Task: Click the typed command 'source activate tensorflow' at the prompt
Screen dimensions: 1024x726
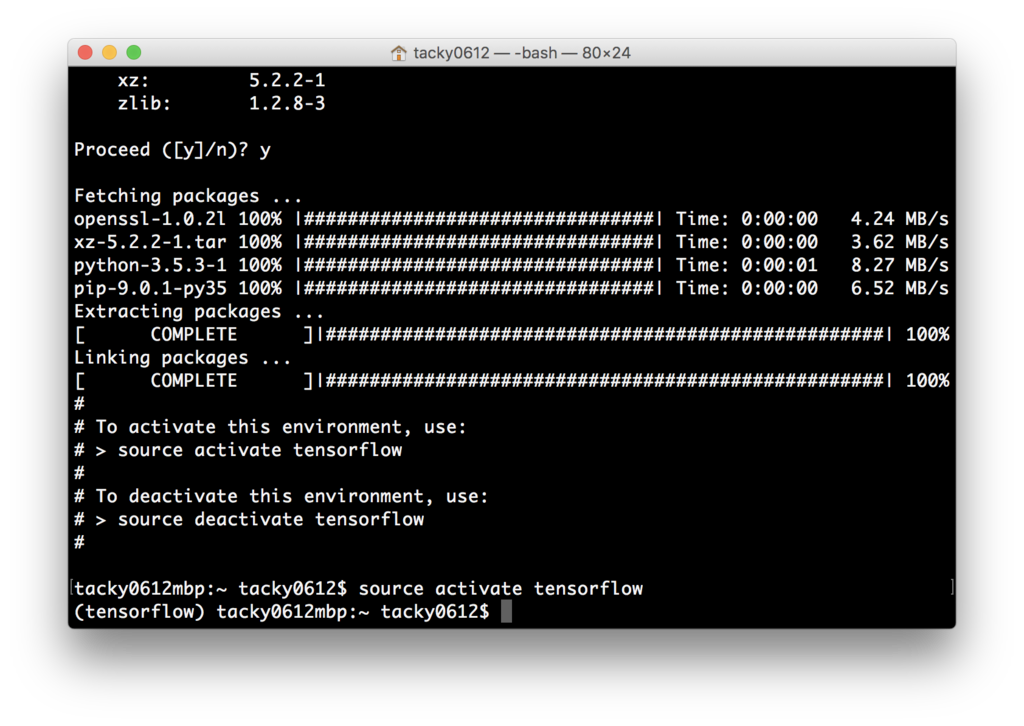Action: click(501, 589)
